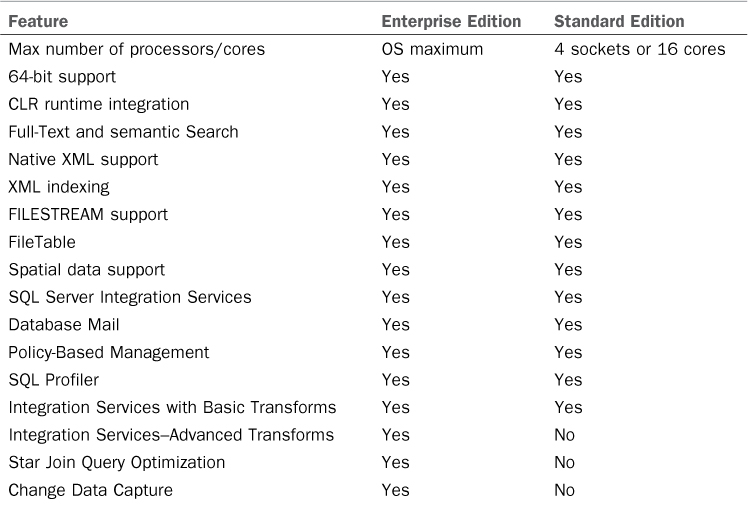
Task: Click the Standard Edition column header
Action: click(620, 21)
